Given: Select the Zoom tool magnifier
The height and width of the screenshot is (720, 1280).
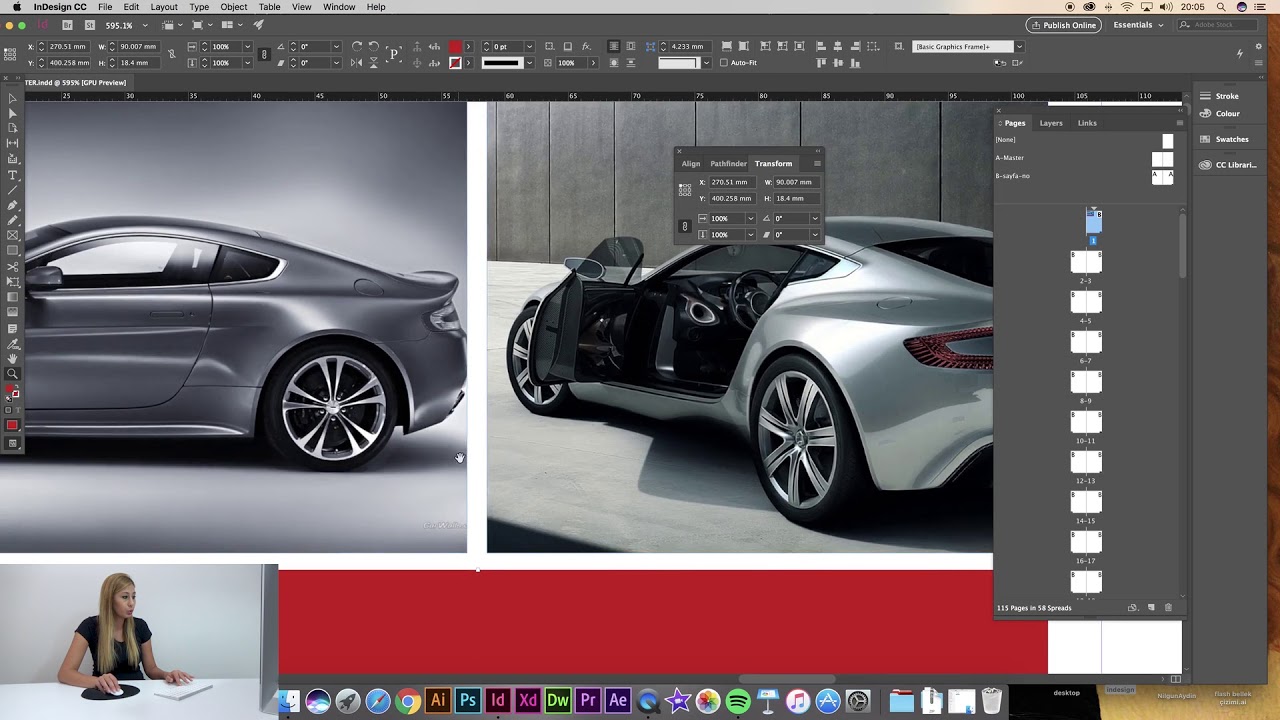Looking at the screenshot, I should 12,374.
